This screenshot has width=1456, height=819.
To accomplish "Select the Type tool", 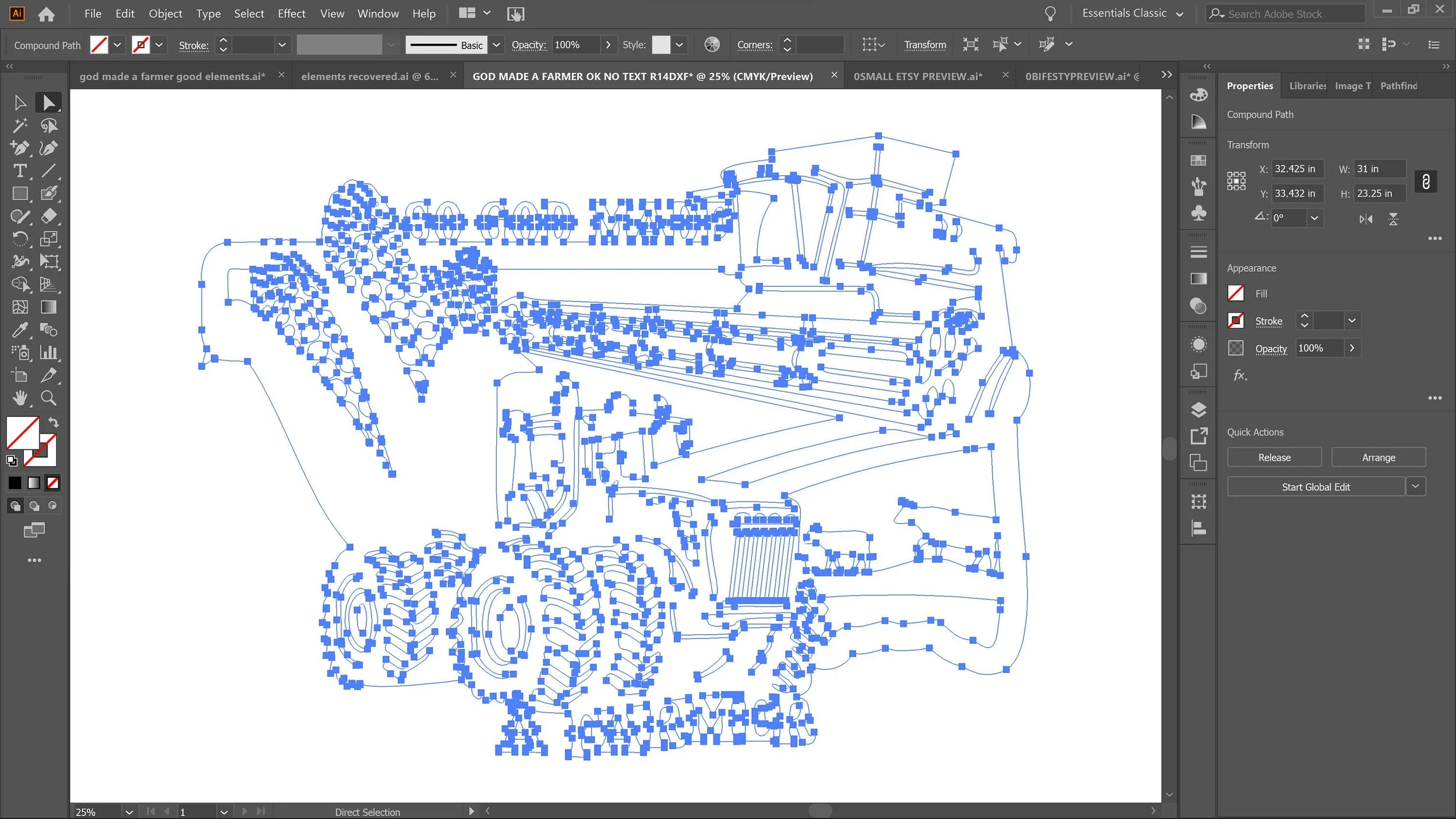I will (x=20, y=171).
